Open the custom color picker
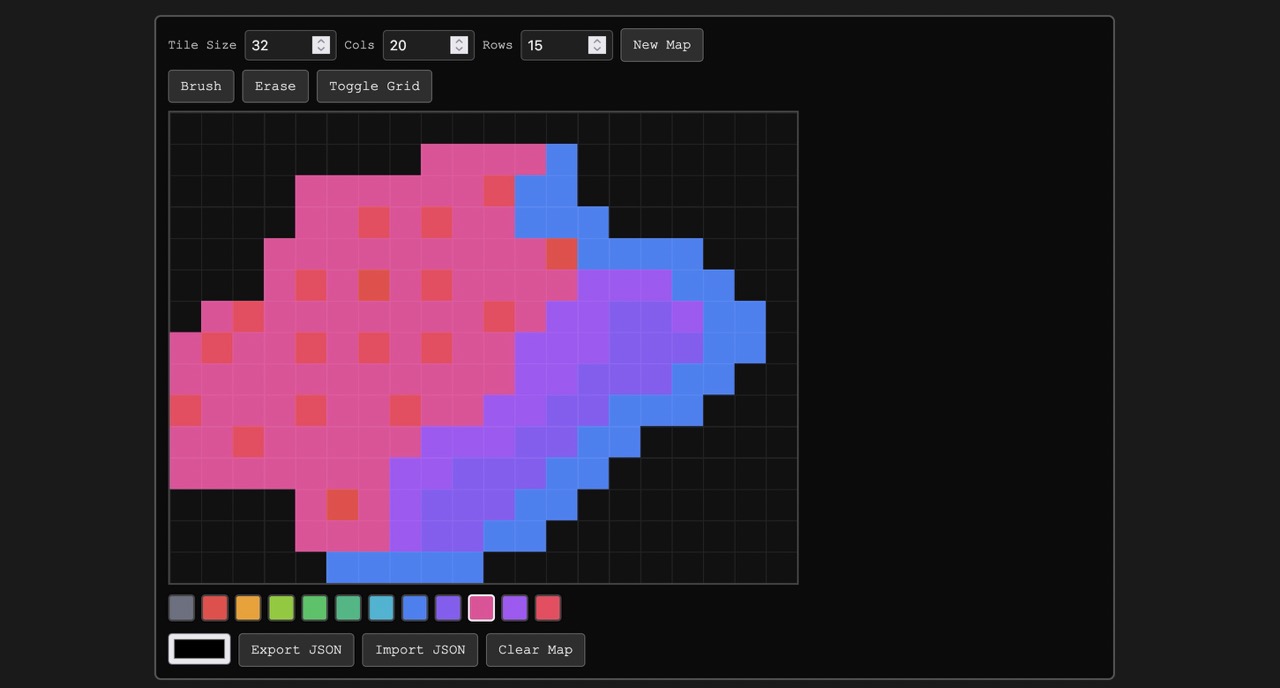The image size is (1280, 688). 198,648
